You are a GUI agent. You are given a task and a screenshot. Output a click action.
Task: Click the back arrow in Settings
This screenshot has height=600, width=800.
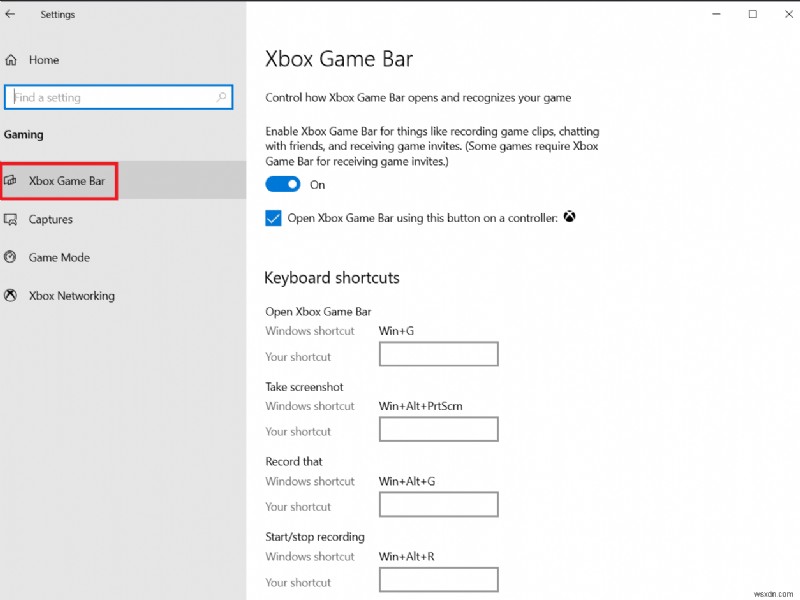[10, 14]
